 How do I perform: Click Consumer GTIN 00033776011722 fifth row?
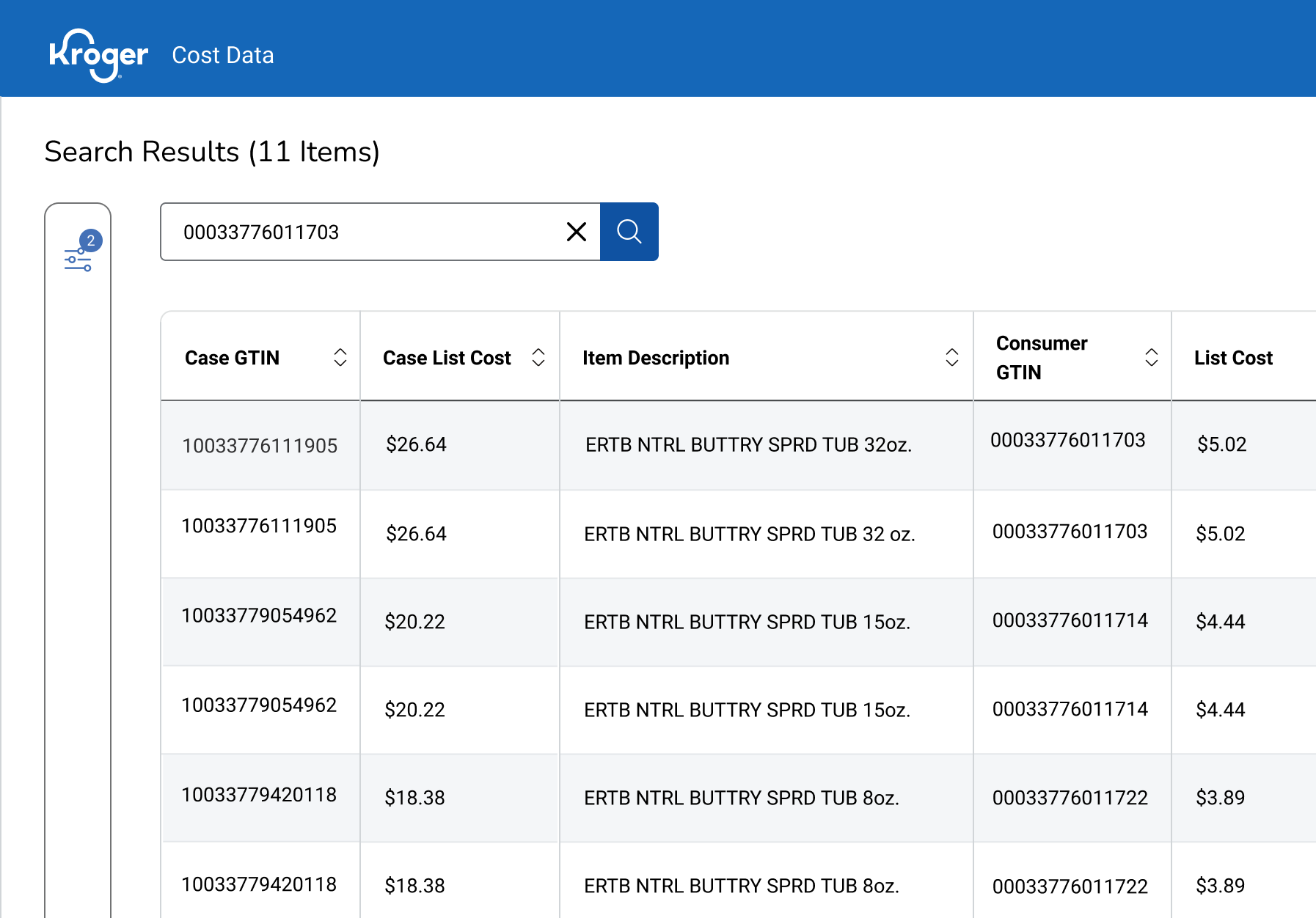click(x=1070, y=798)
